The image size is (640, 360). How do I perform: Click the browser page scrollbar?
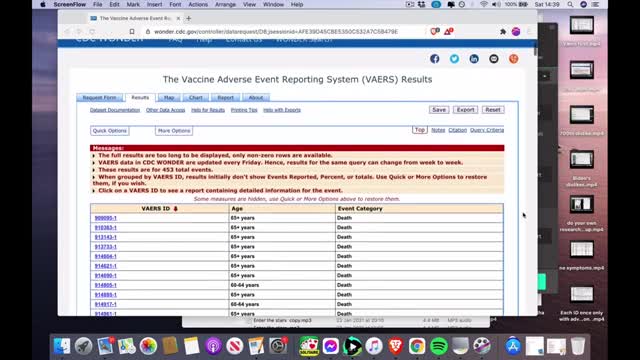click(535, 50)
